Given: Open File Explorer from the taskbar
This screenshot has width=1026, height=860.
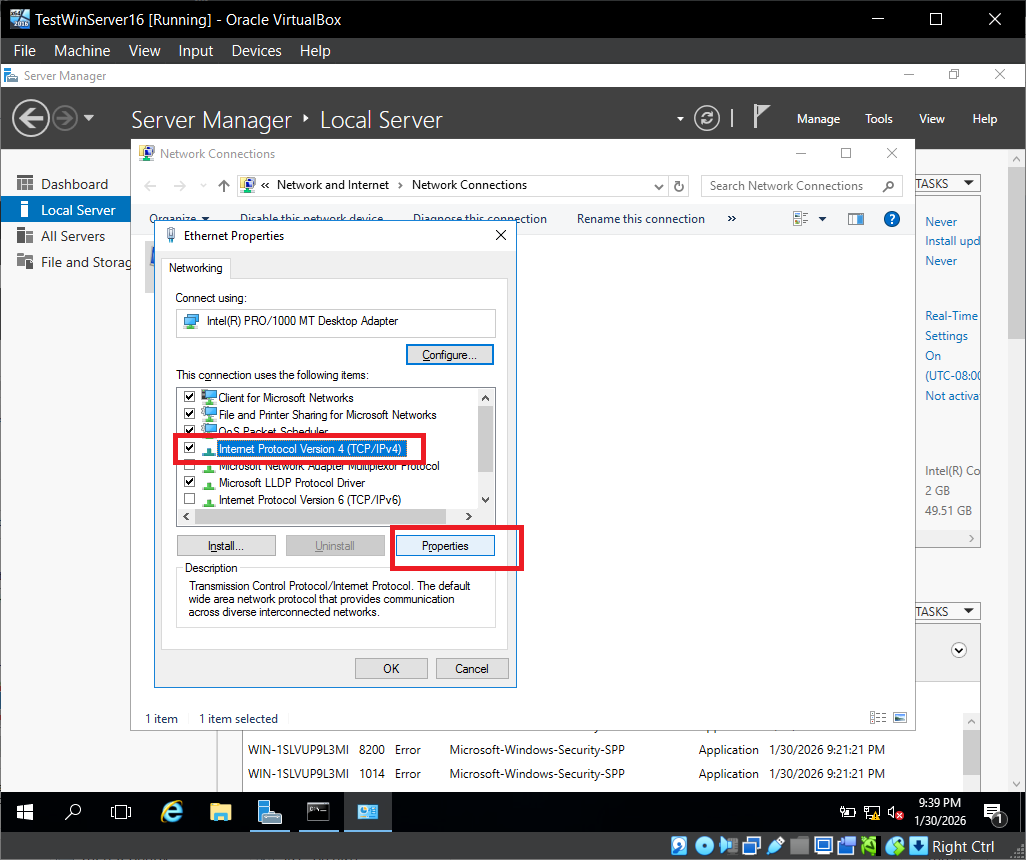Looking at the screenshot, I should (x=221, y=812).
